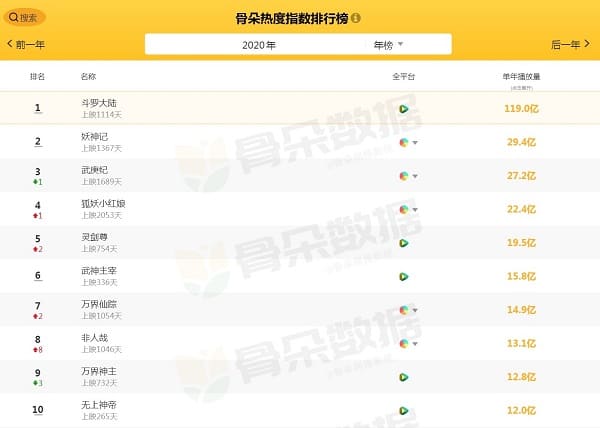600x428 pixels.
Task: Expand platform dropdown arrow for 非人哉
Action: coord(415,344)
